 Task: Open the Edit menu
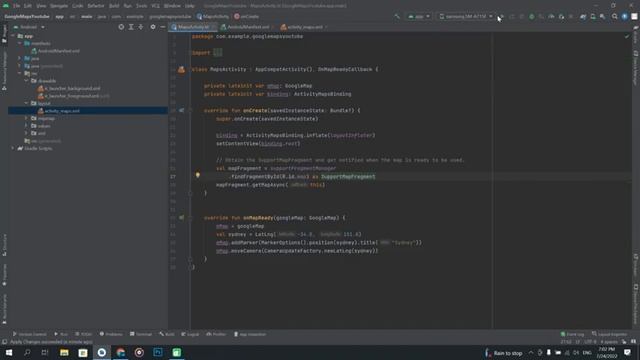click(28, 6)
